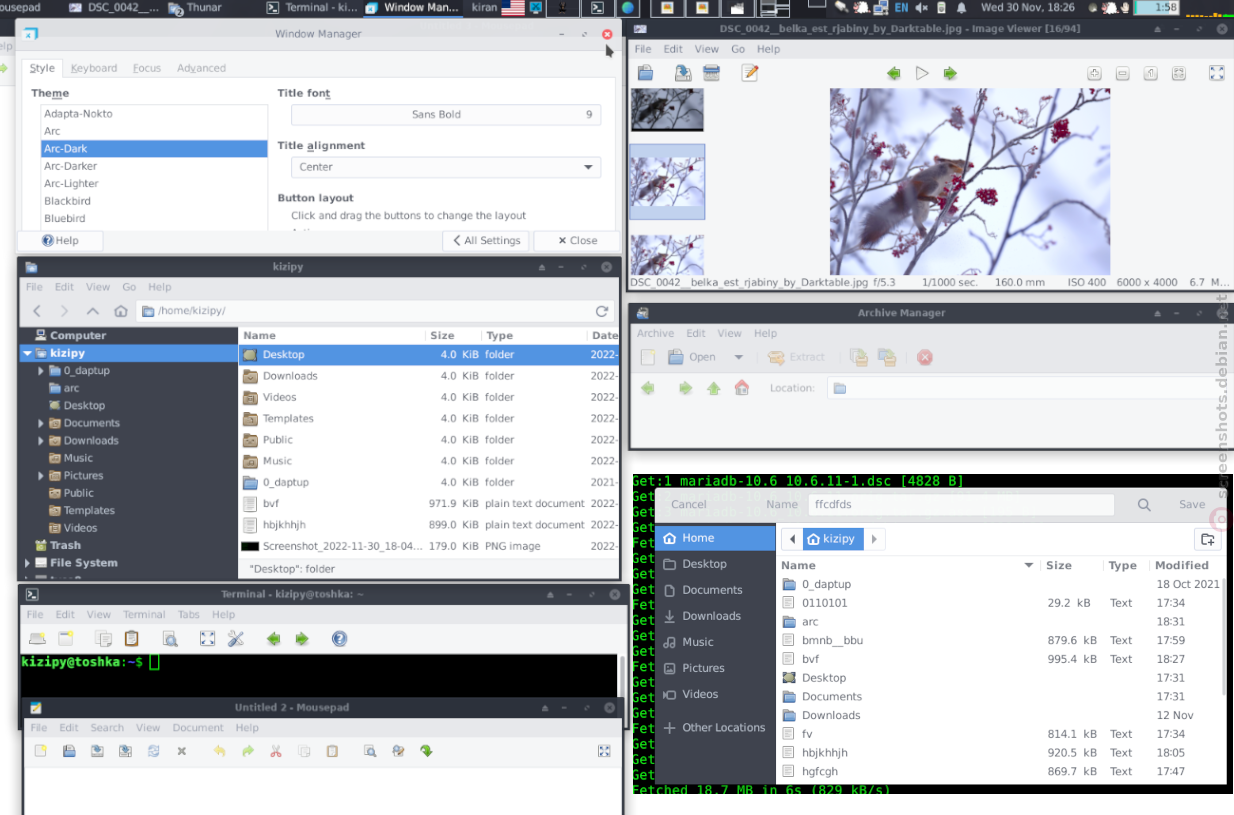Click Archive Manager home location icon
Viewport: 1234px width, 815px height.
[741, 388]
